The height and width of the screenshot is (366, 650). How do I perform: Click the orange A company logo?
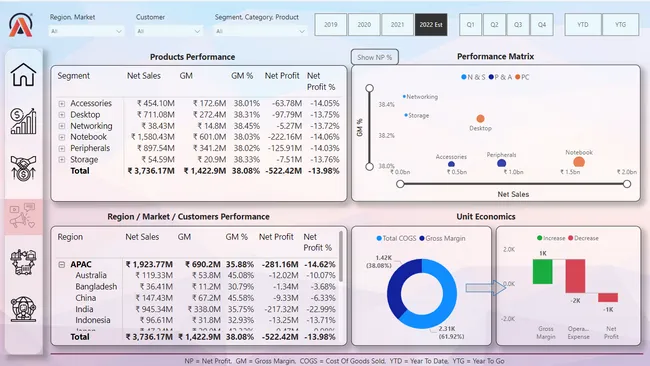(20, 25)
